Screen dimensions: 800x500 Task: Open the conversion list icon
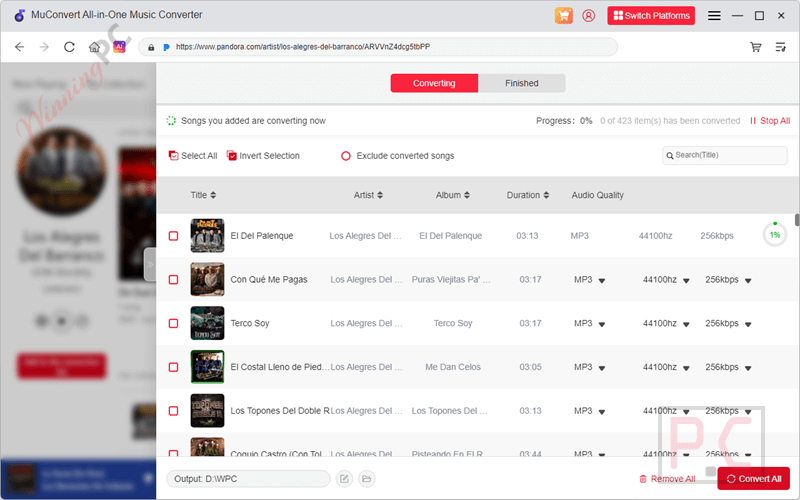point(781,47)
